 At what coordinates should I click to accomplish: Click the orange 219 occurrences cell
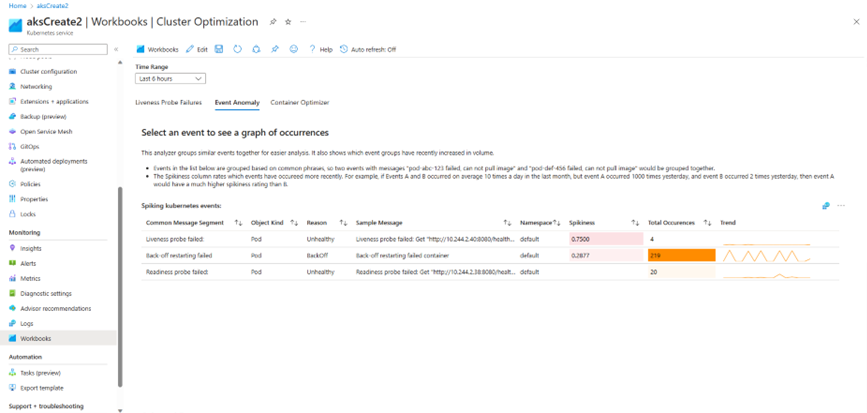coord(680,255)
